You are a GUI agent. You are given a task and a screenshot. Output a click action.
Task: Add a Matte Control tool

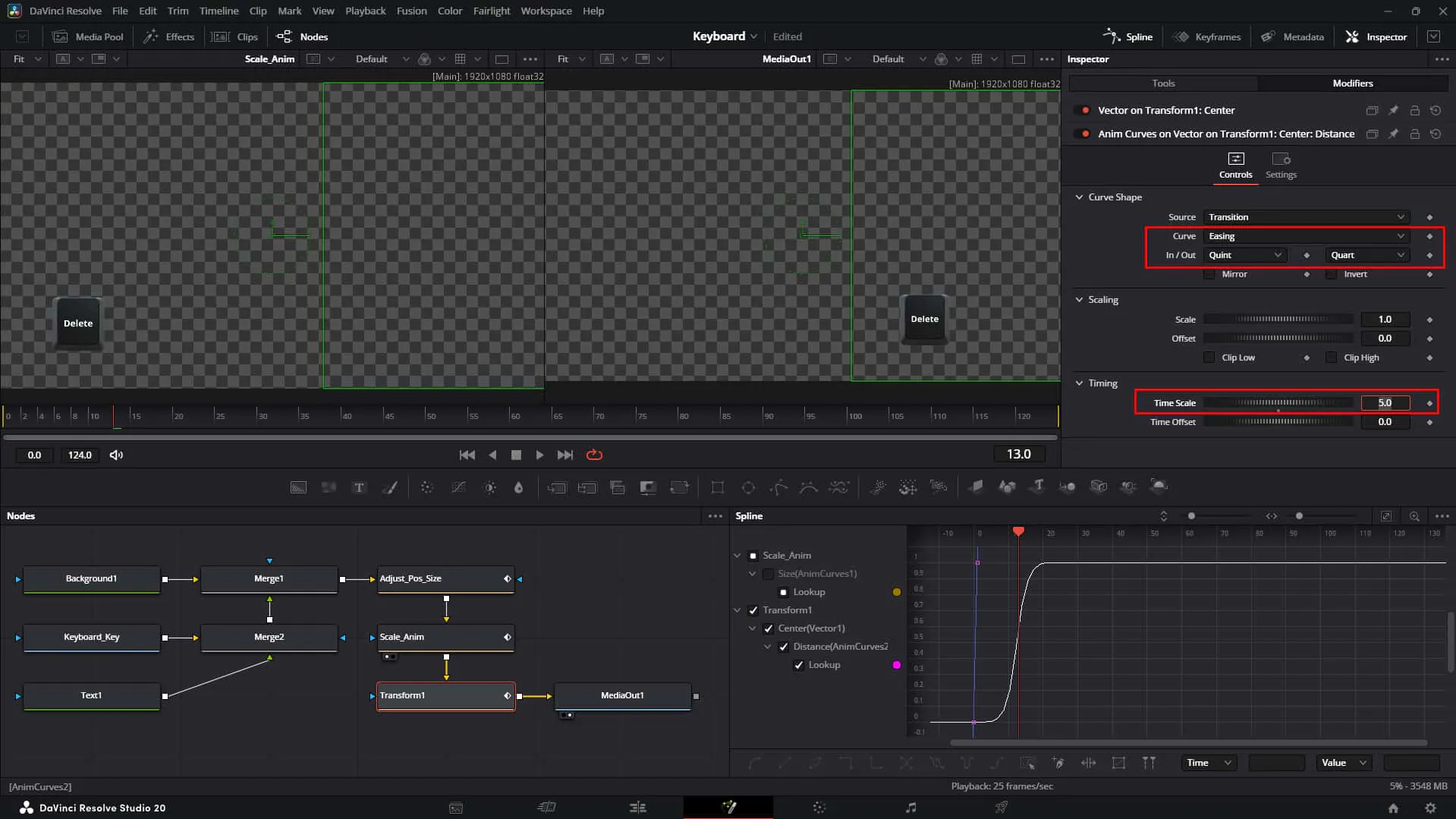point(648,487)
